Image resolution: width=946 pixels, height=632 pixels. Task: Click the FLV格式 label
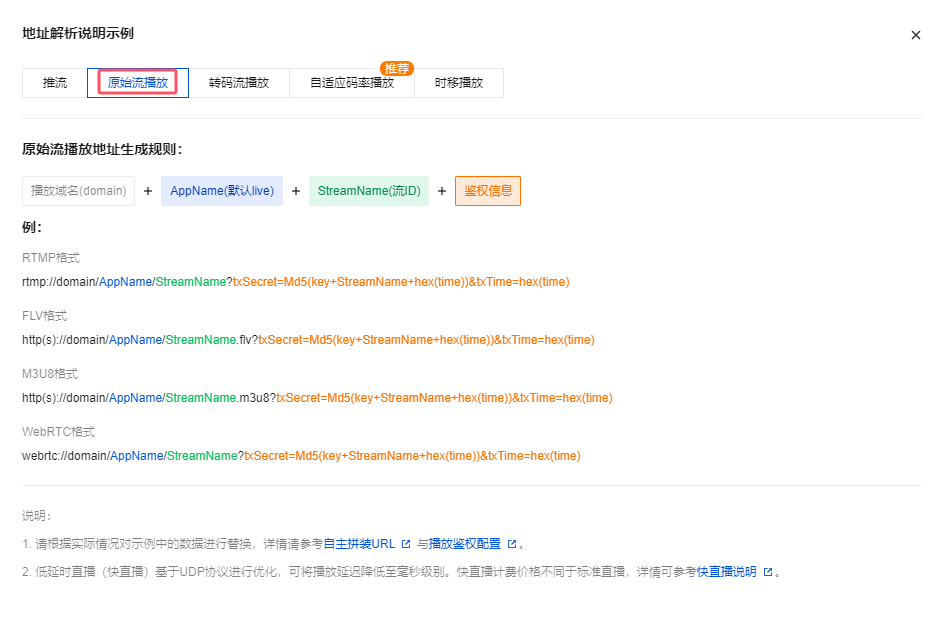point(45,315)
